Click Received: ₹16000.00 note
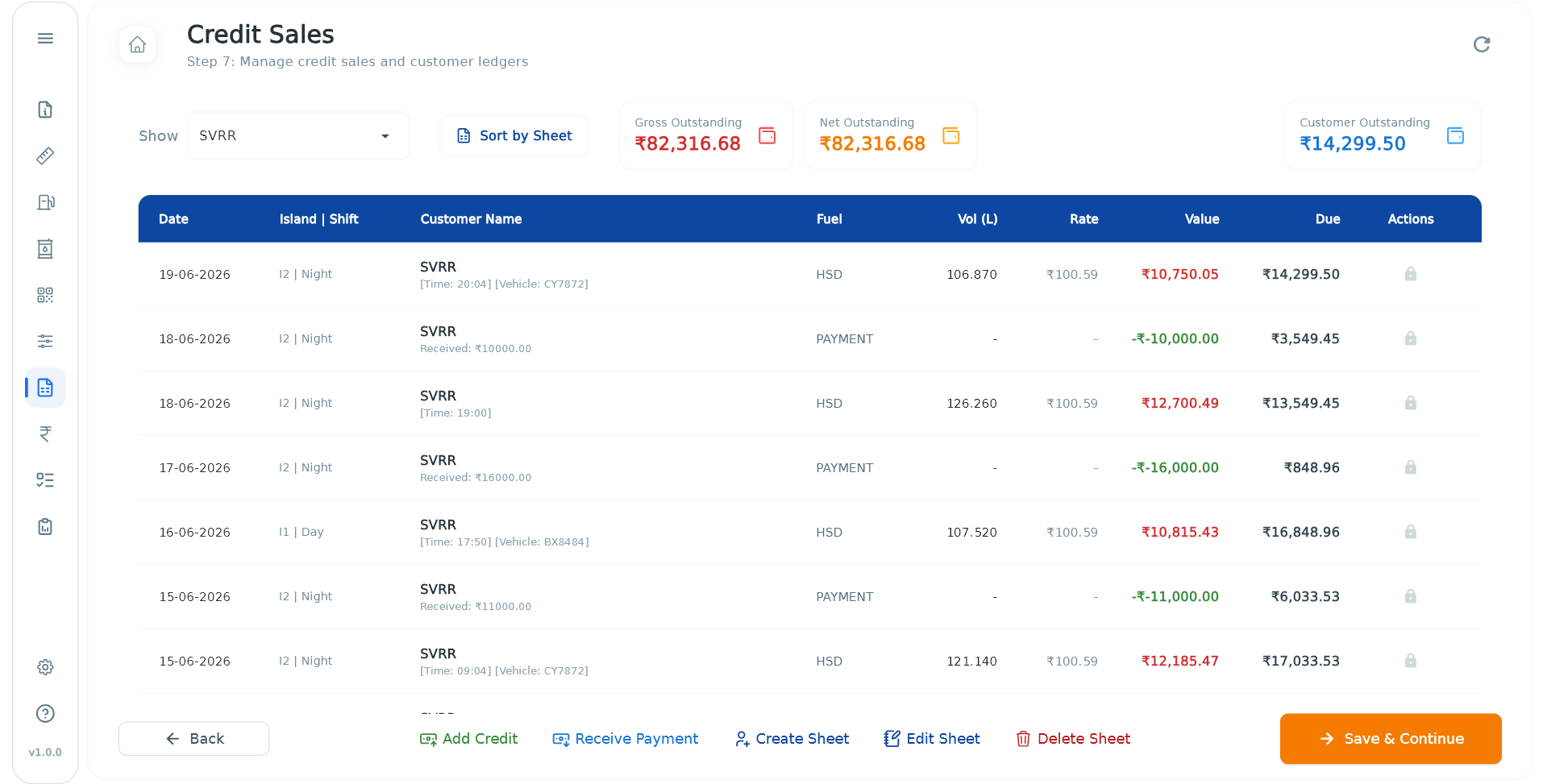Screen dimensions: 1547x784 (476, 478)
